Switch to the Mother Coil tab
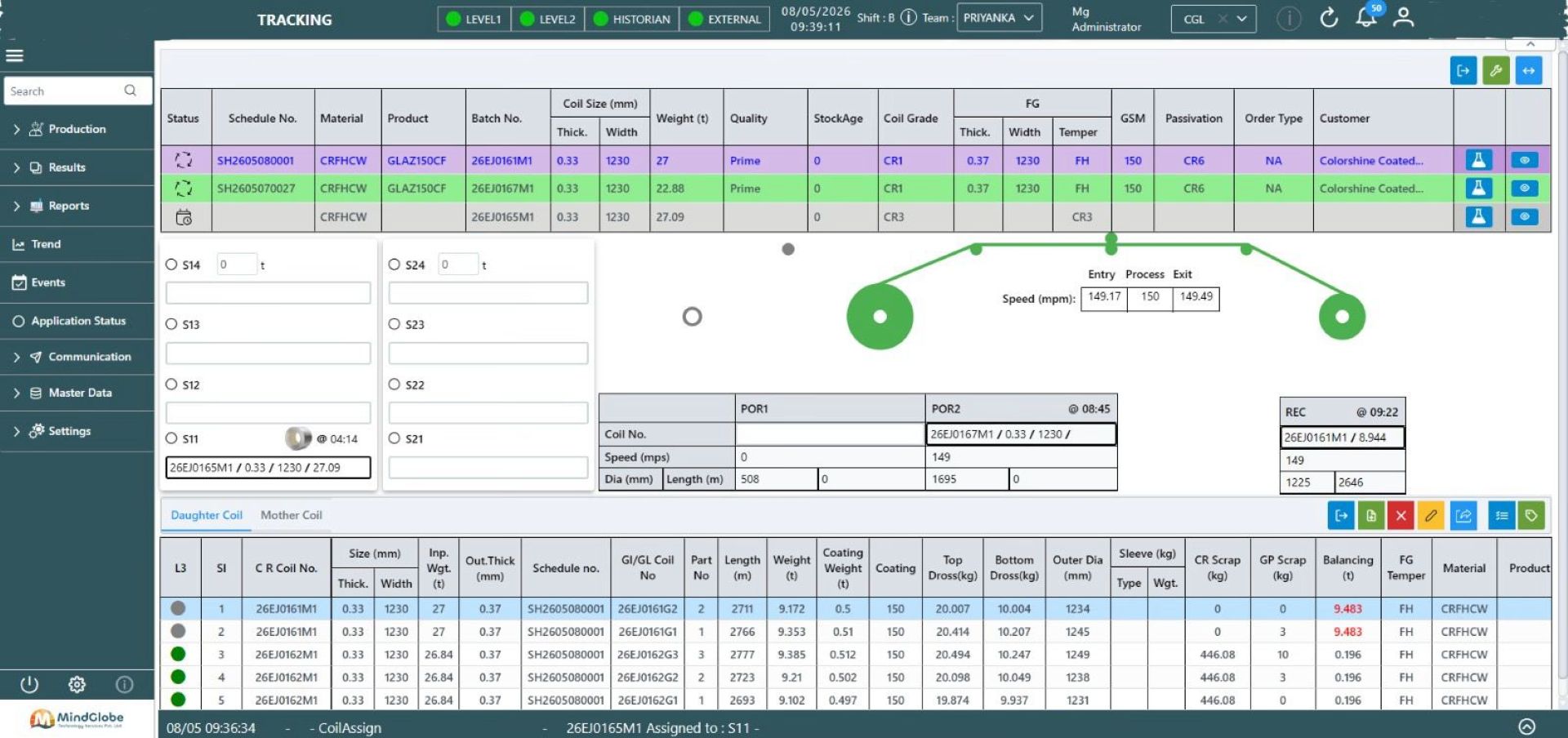 click(x=291, y=515)
